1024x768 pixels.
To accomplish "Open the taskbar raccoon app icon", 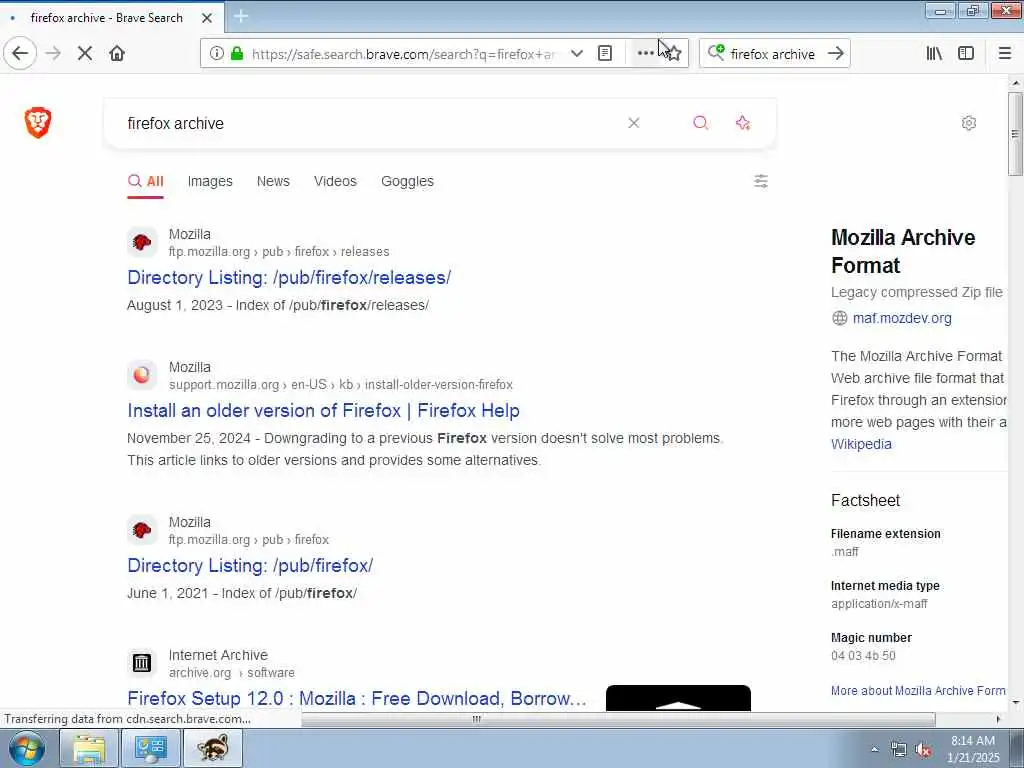I will coord(213,748).
